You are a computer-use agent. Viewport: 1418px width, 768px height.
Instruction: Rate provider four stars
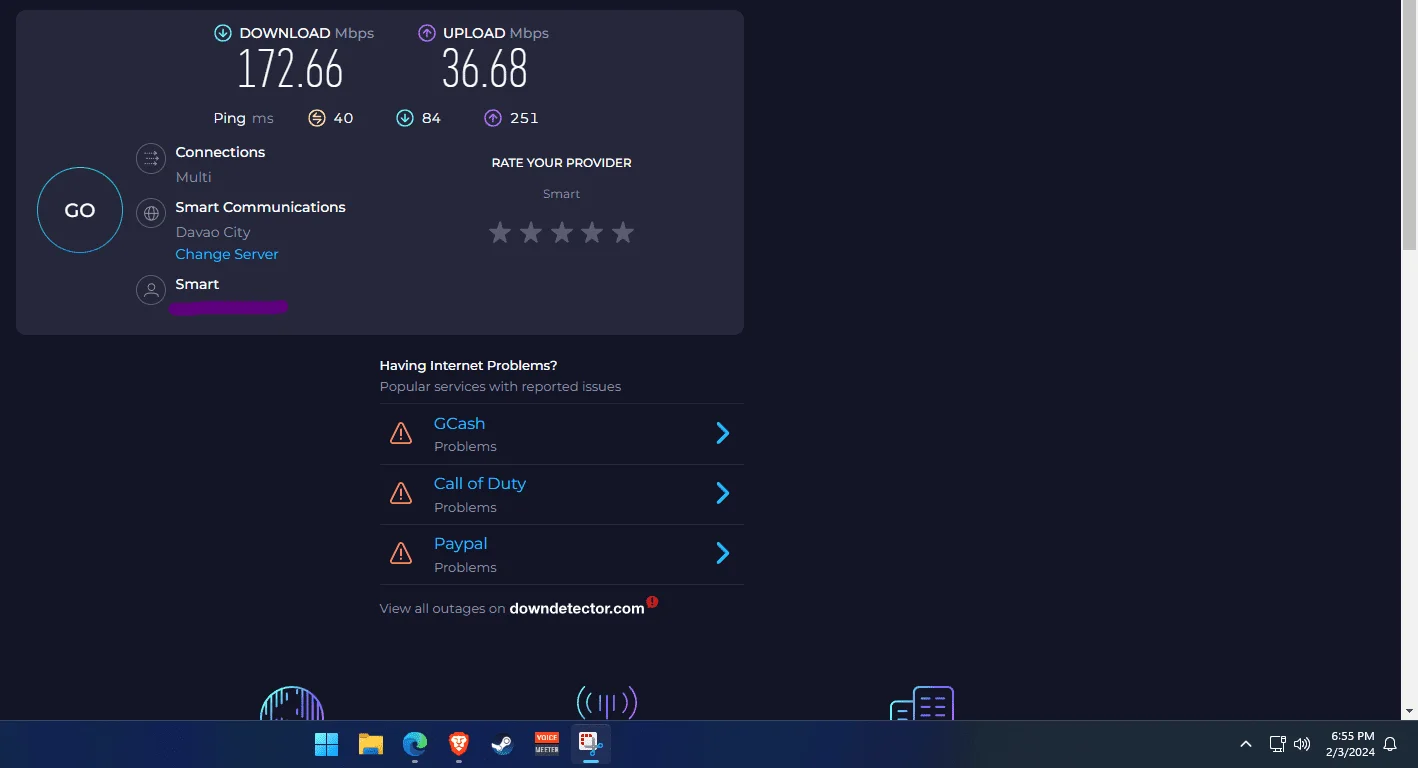click(592, 233)
